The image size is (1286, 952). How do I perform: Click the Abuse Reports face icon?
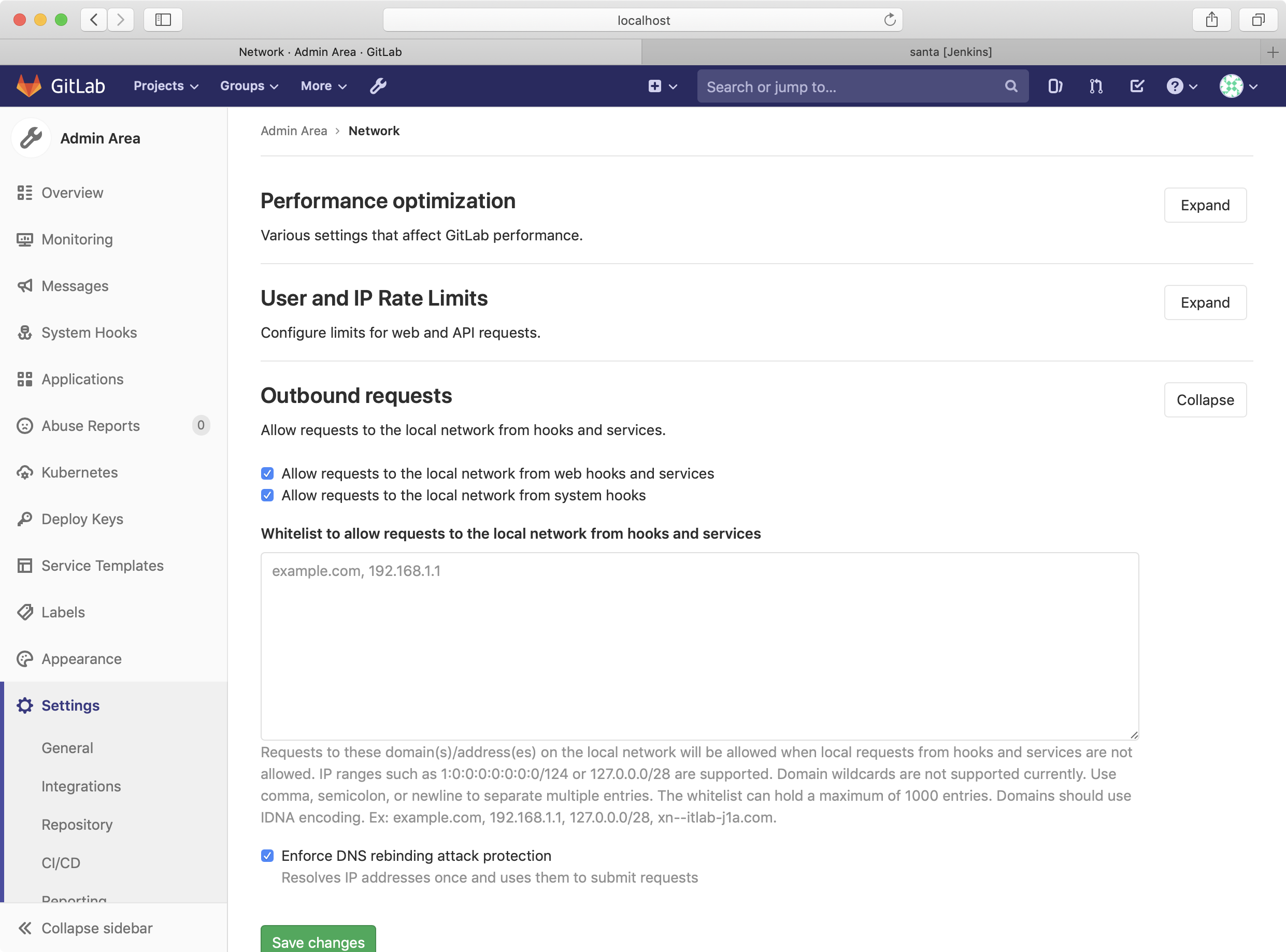pyautogui.click(x=24, y=426)
